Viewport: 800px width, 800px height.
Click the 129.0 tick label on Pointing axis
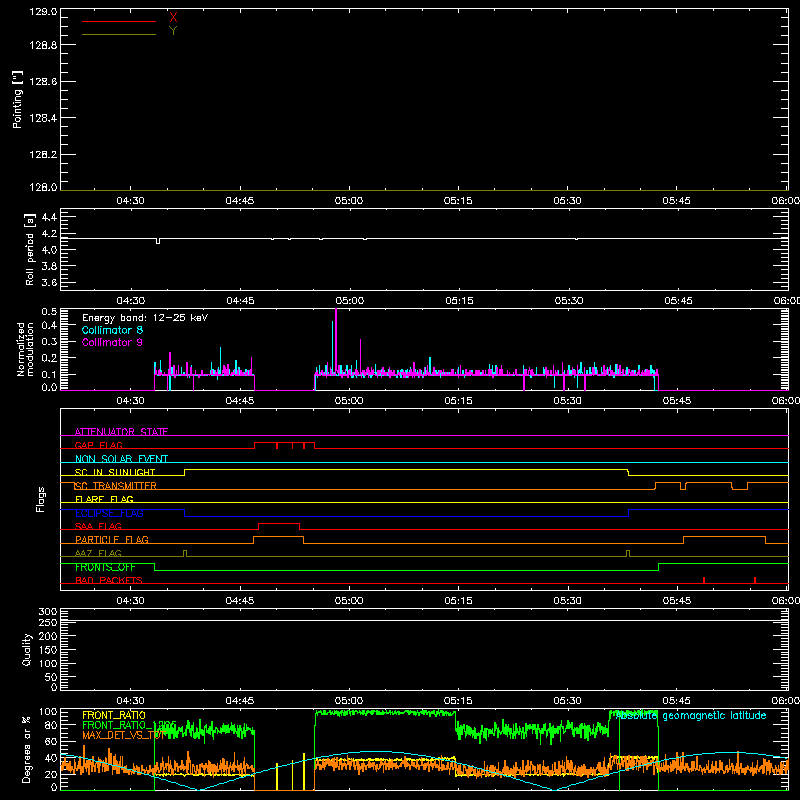[x=43, y=12]
